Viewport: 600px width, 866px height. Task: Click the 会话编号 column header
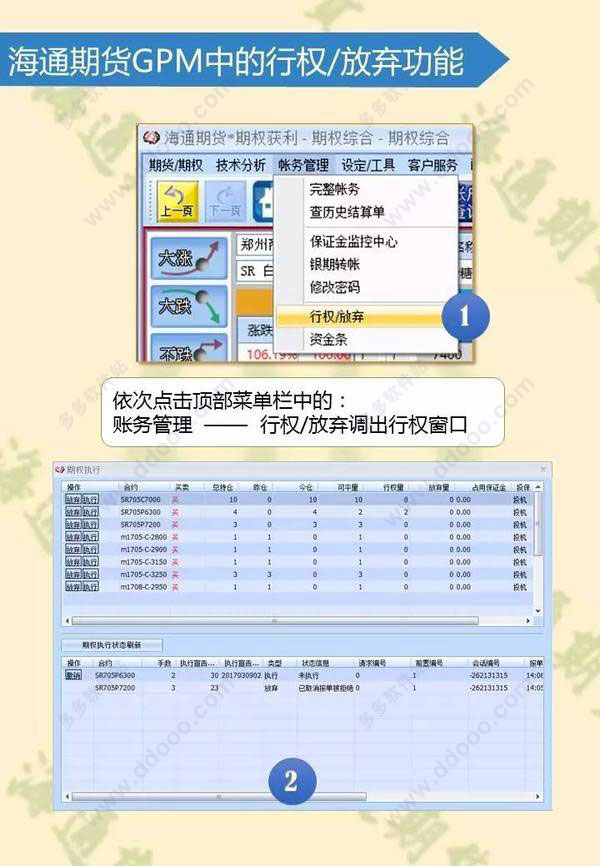tap(486, 663)
